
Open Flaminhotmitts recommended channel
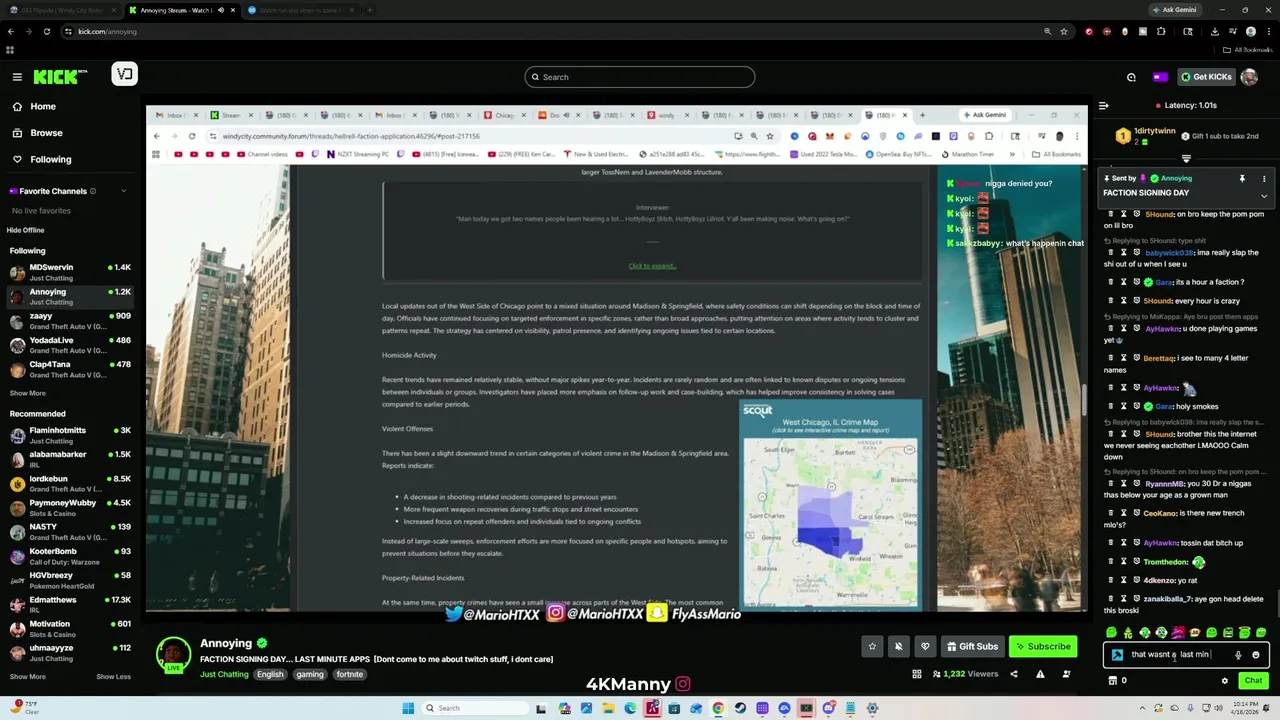[x=70, y=434]
